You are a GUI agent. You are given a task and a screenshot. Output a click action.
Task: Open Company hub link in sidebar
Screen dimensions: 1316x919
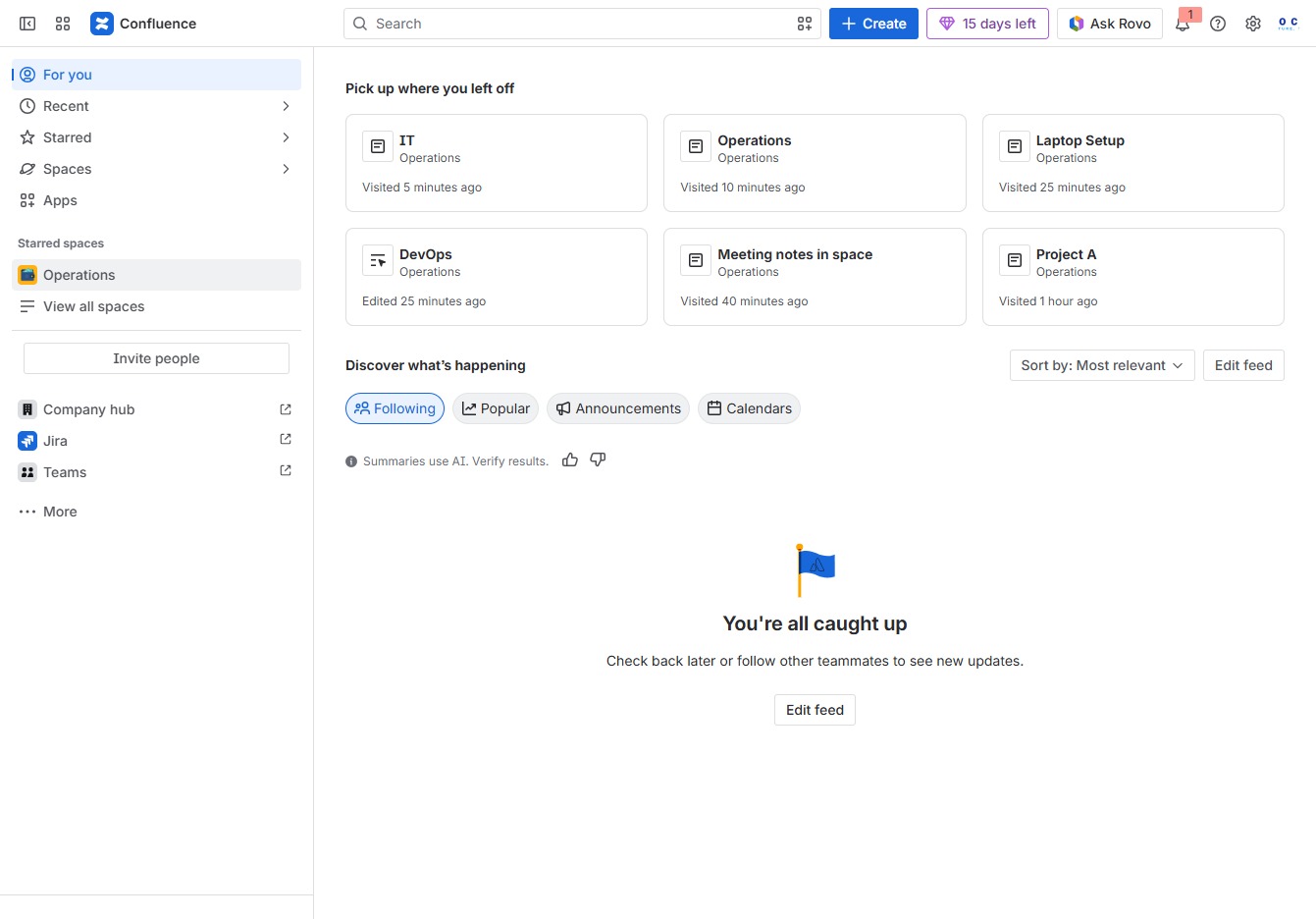point(157,409)
